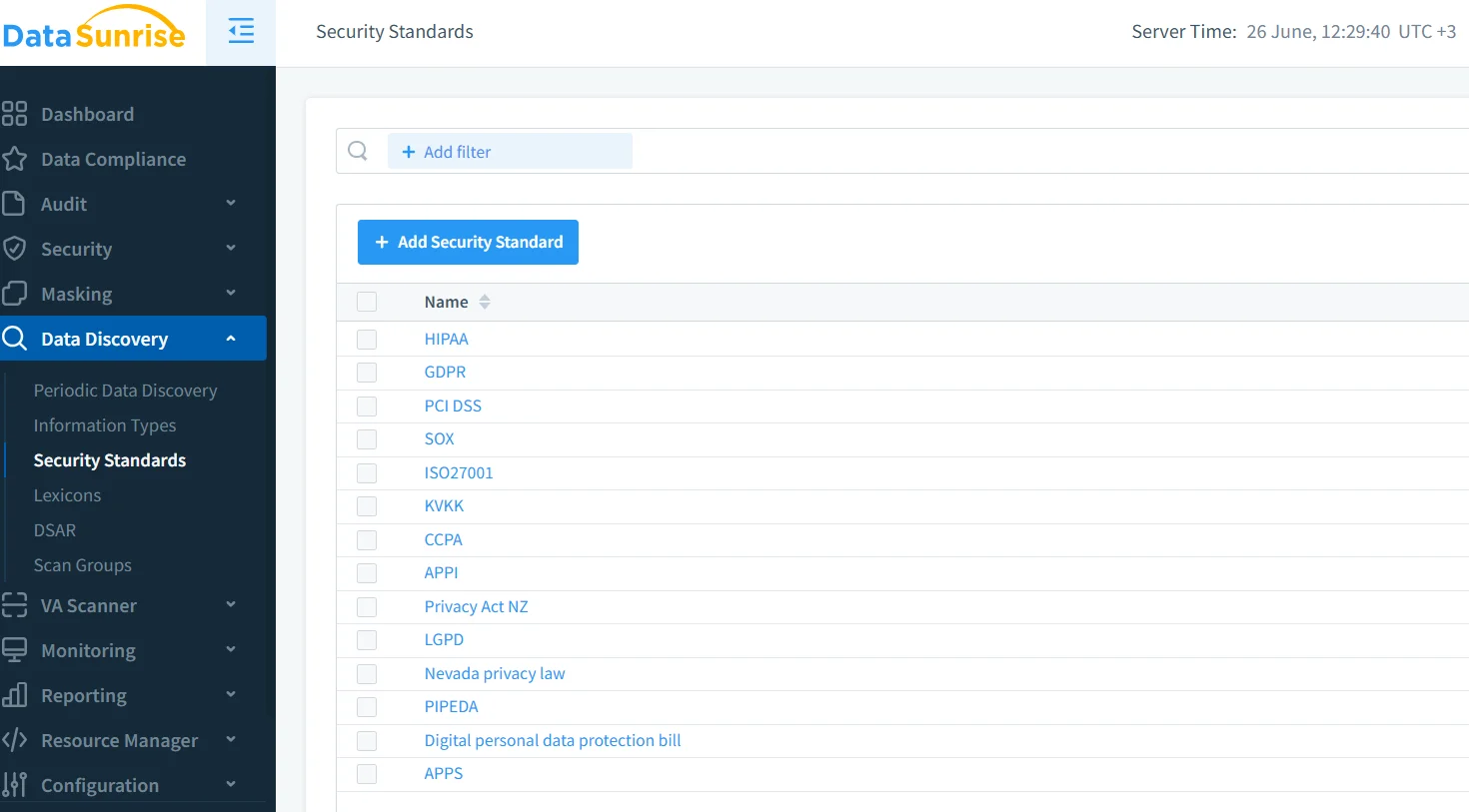Open the Lexicons submenu item

click(x=67, y=495)
